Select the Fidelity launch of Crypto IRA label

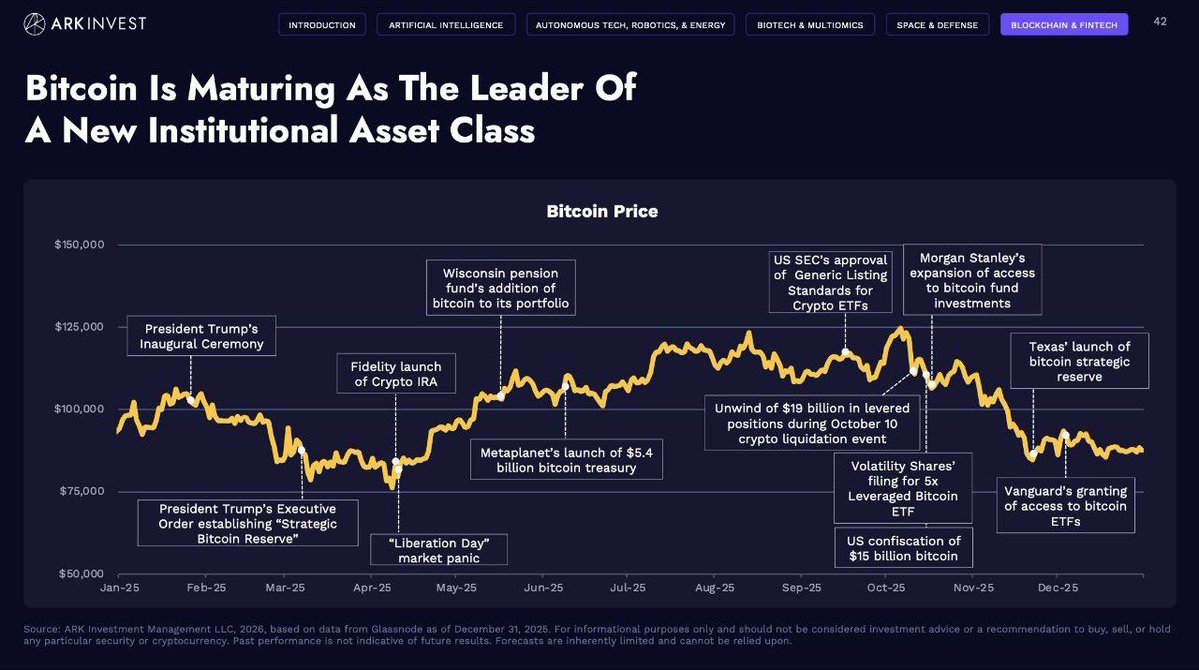396,375
